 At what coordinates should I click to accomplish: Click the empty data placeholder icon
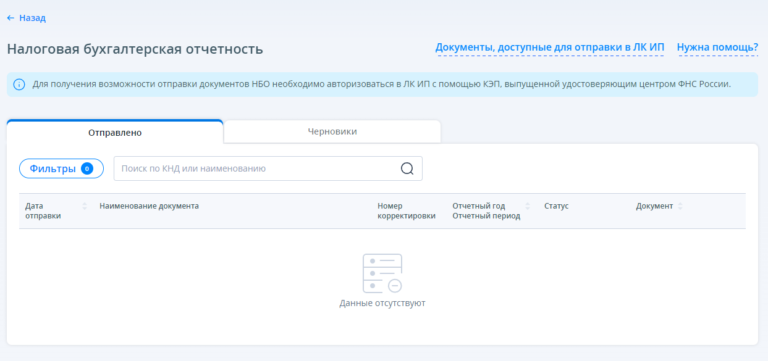[x=383, y=273]
